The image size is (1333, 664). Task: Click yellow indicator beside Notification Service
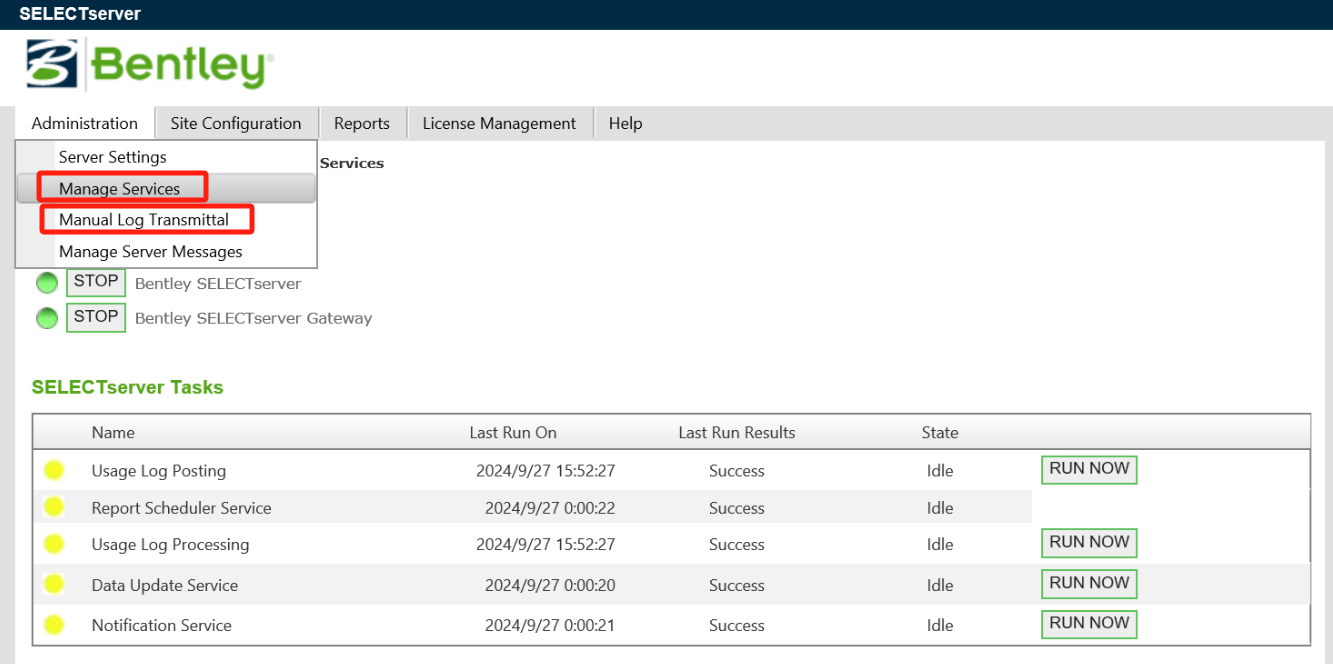pos(54,625)
